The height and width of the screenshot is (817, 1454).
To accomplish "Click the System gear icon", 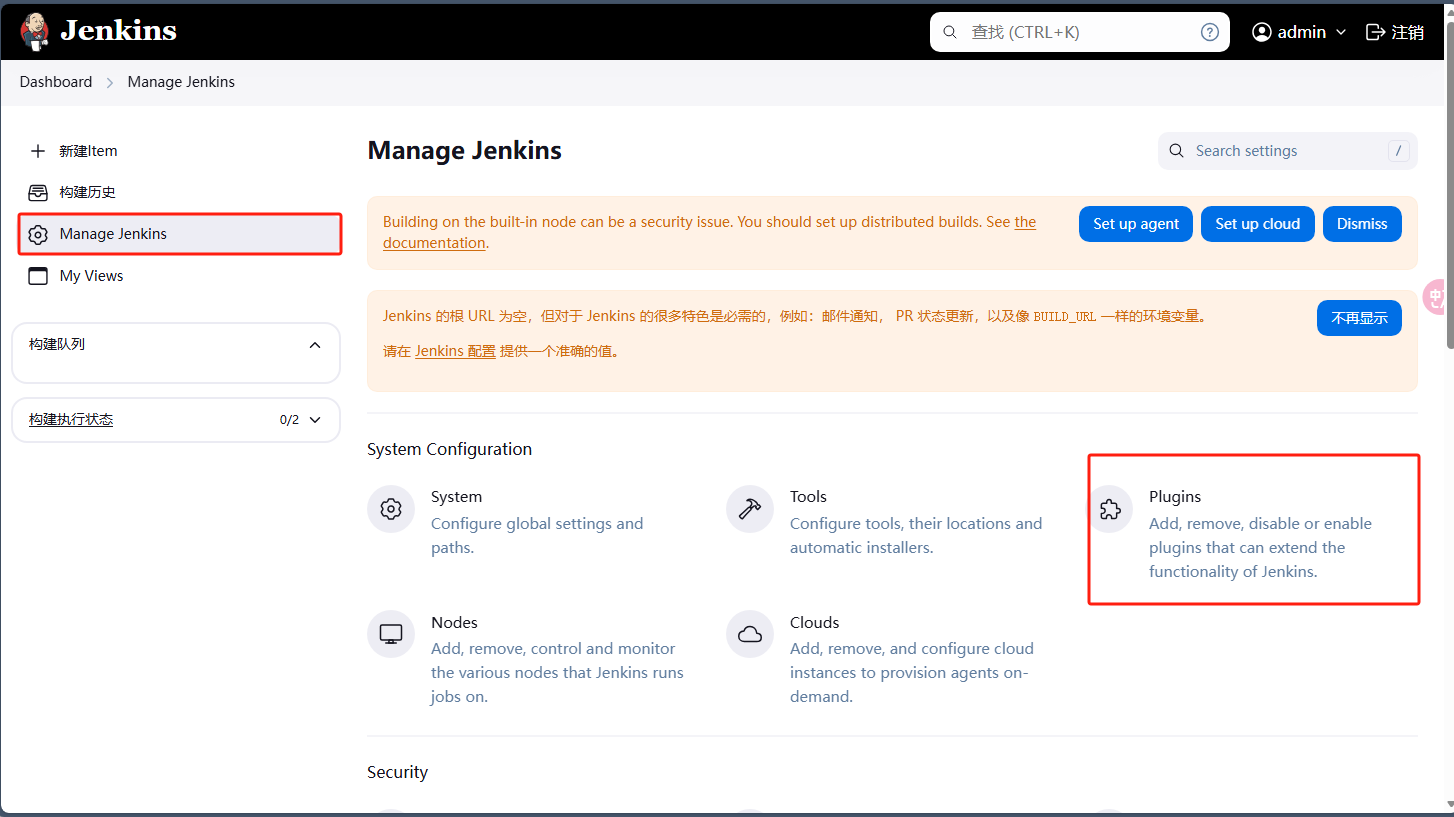I will 391,509.
